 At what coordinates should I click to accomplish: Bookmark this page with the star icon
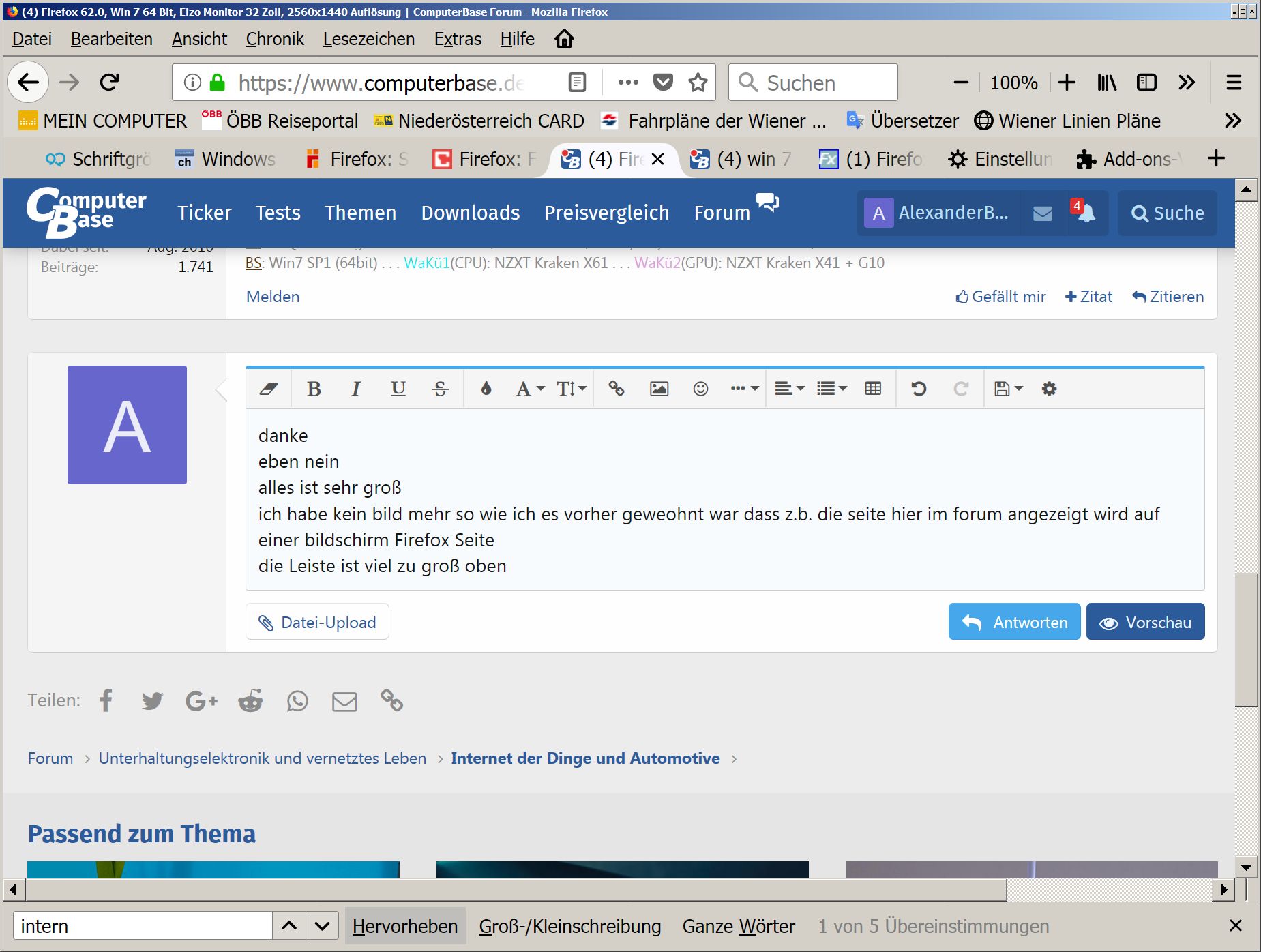coord(698,83)
